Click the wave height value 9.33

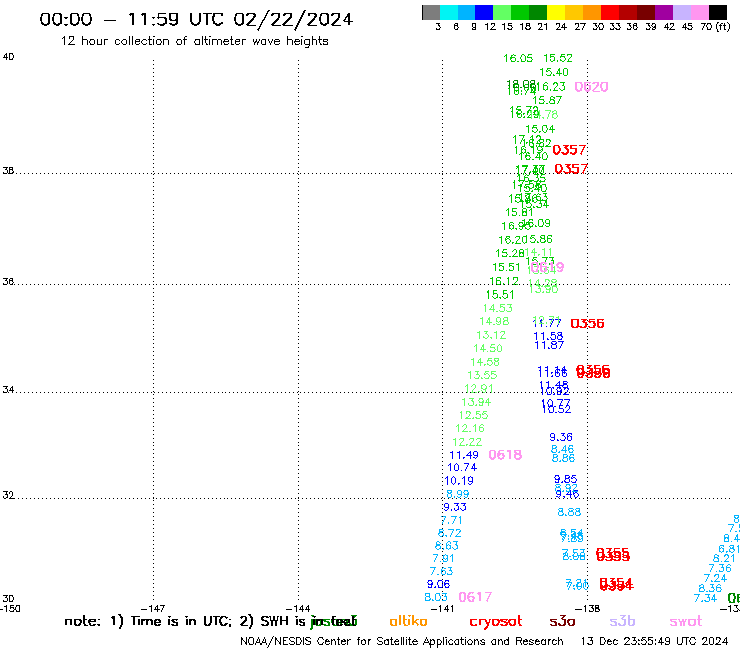point(455,507)
